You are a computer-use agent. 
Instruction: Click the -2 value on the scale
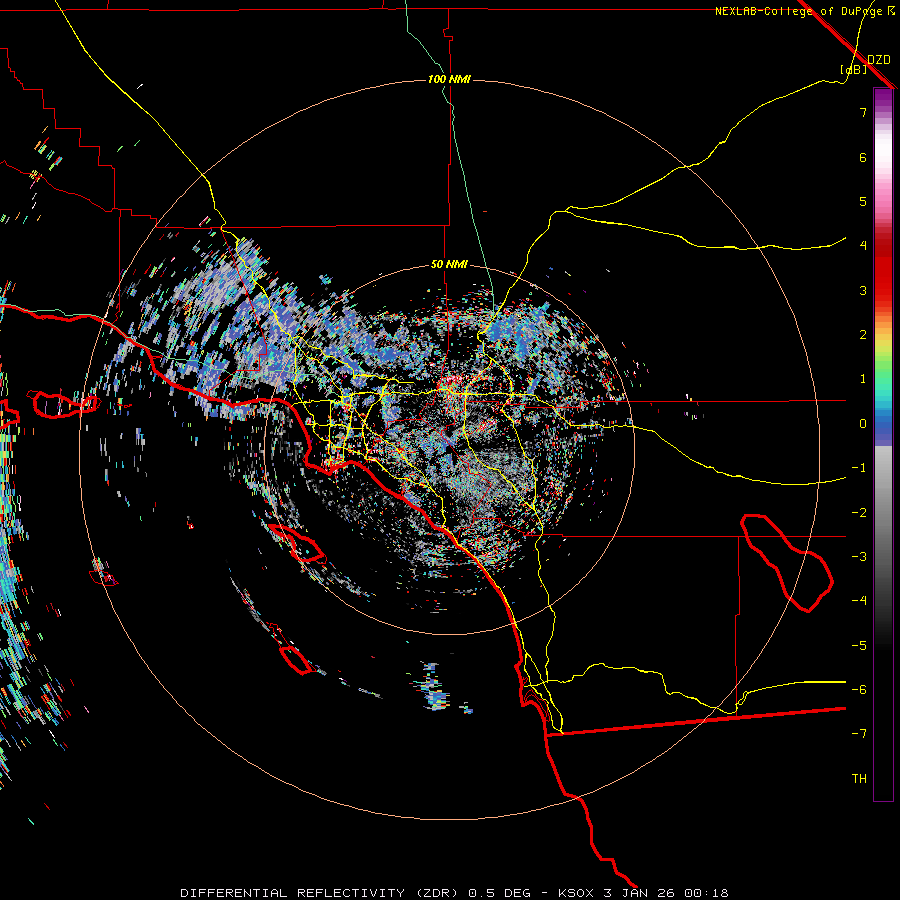(x=859, y=513)
